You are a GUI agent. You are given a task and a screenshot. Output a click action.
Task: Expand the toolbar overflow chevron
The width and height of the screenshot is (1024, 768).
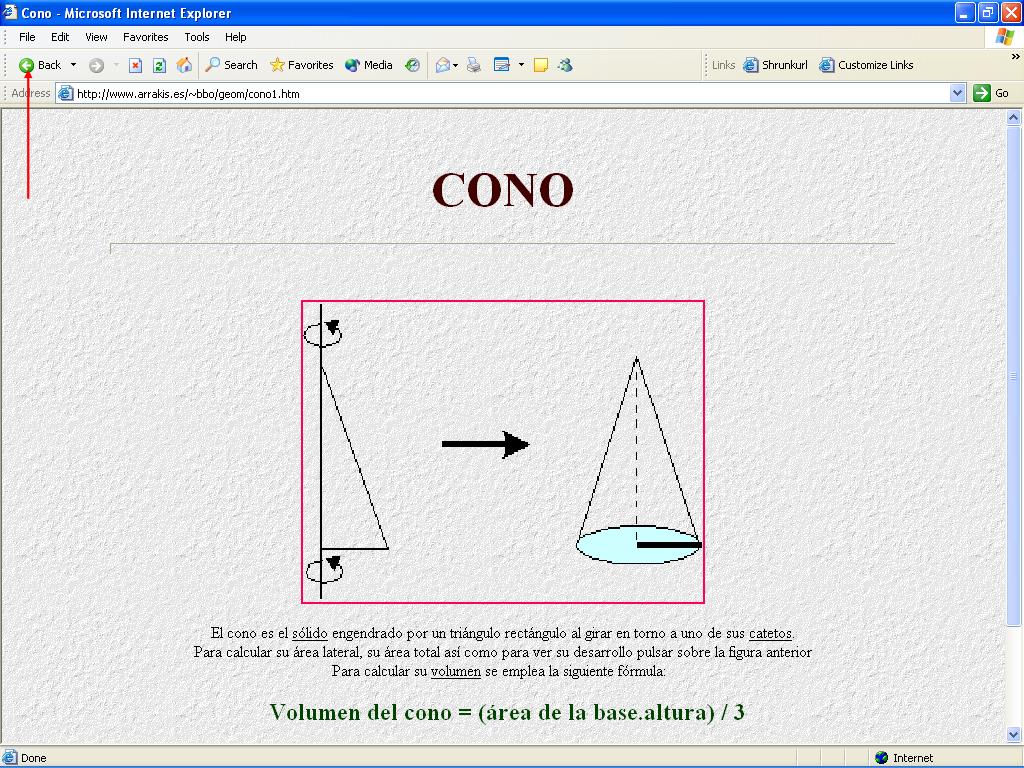pos(1016,57)
